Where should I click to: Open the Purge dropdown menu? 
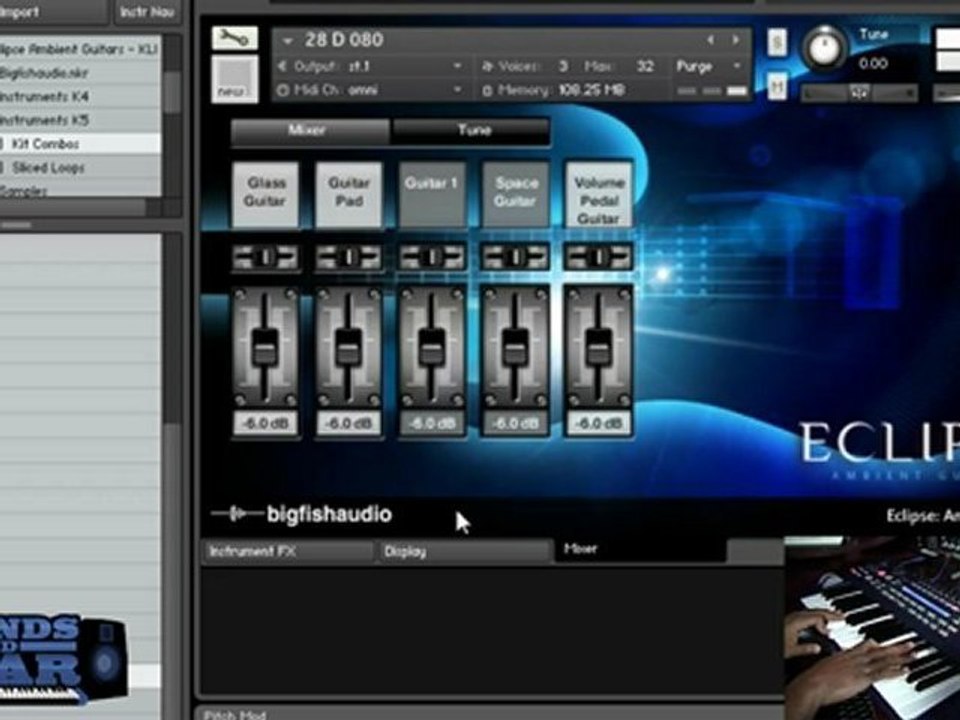point(709,66)
